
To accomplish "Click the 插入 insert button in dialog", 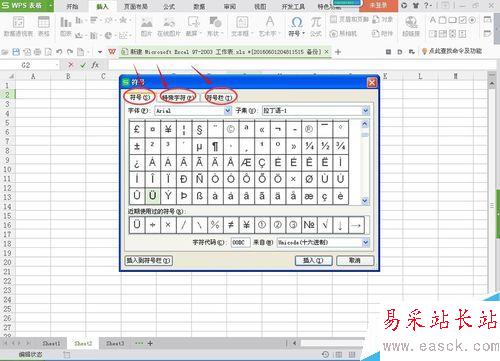I will pyautogui.click(x=313, y=260).
